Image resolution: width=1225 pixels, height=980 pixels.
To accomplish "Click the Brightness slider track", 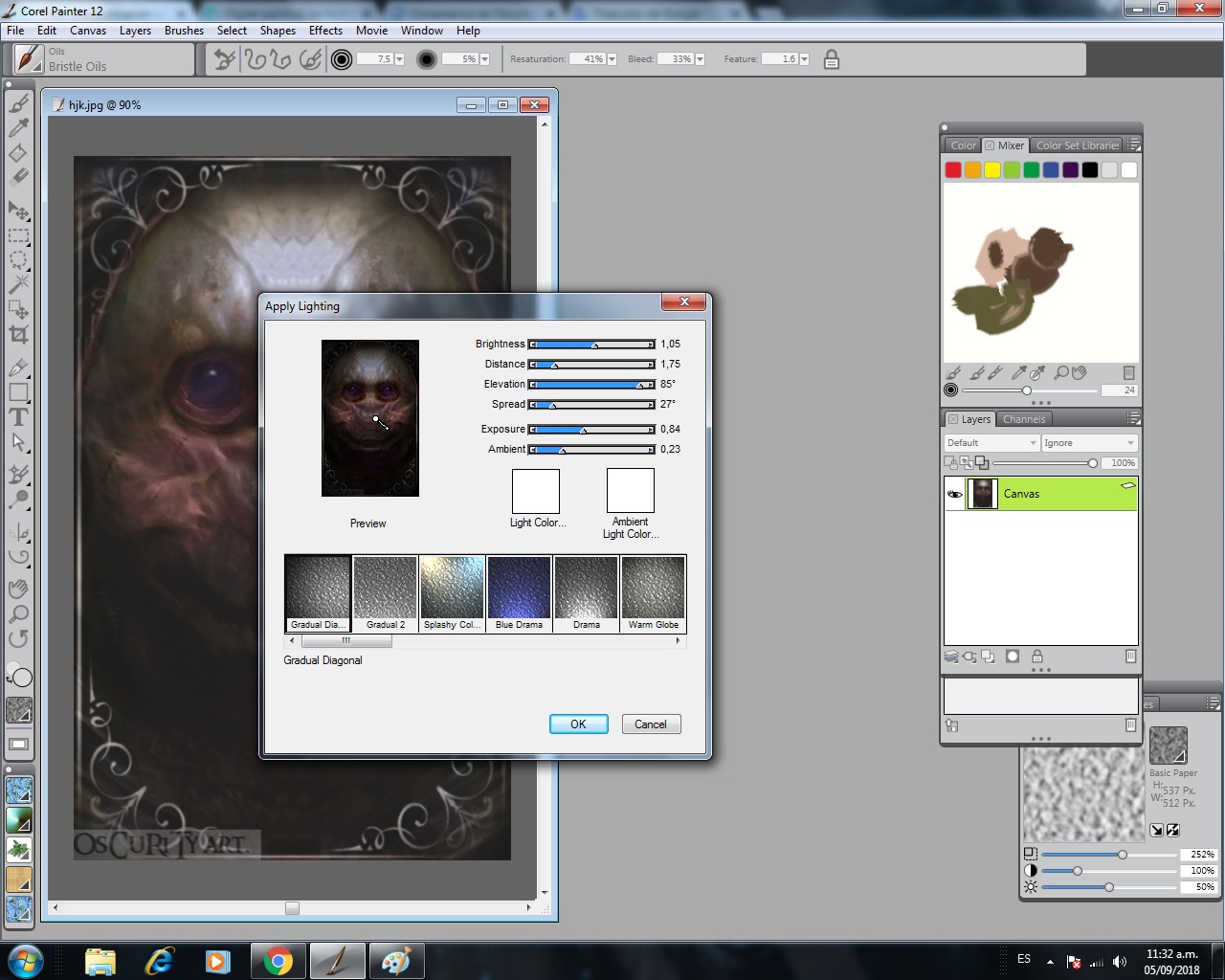I will click(x=591, y=345).
